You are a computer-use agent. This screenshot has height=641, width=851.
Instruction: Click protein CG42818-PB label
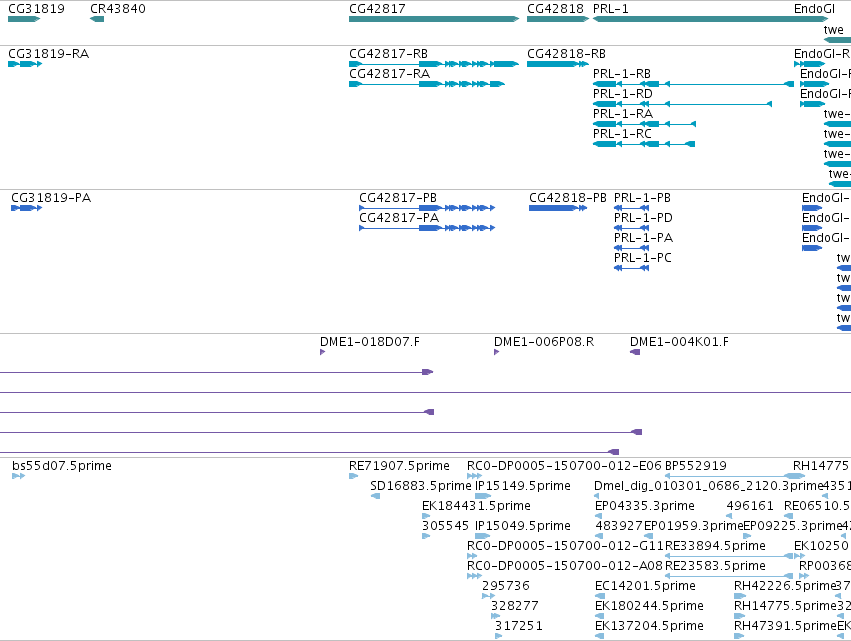click(x=568, y=198)
